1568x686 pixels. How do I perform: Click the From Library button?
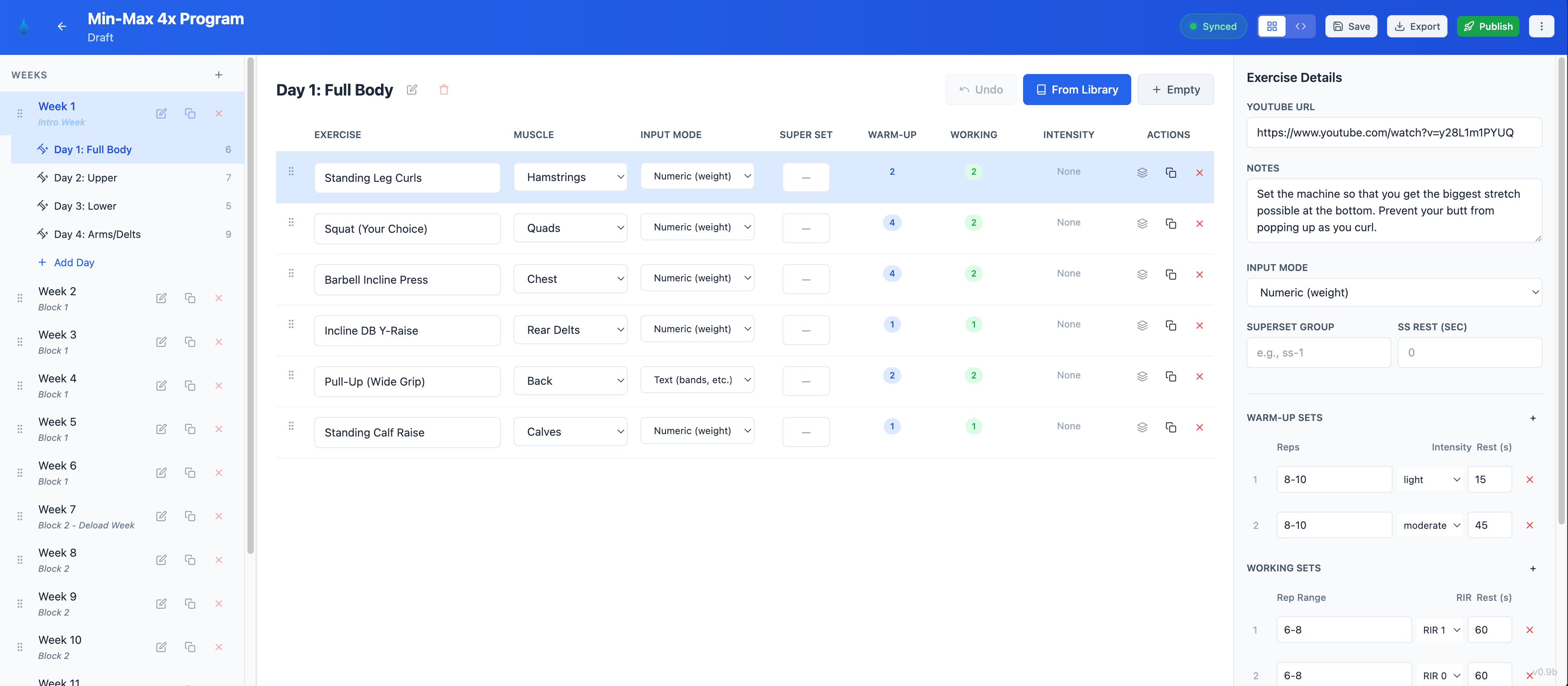tap(1077, 89)
